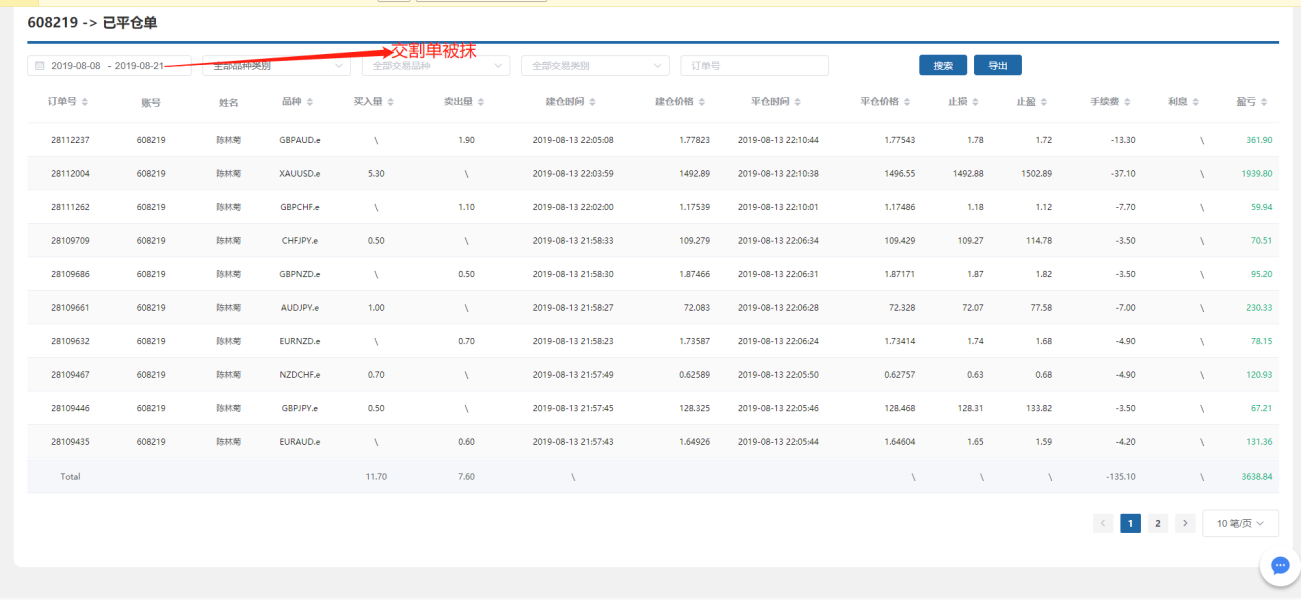Focus the 订单号 order number input
Screen dimensions: 1301x600
(x=754, y=66)
